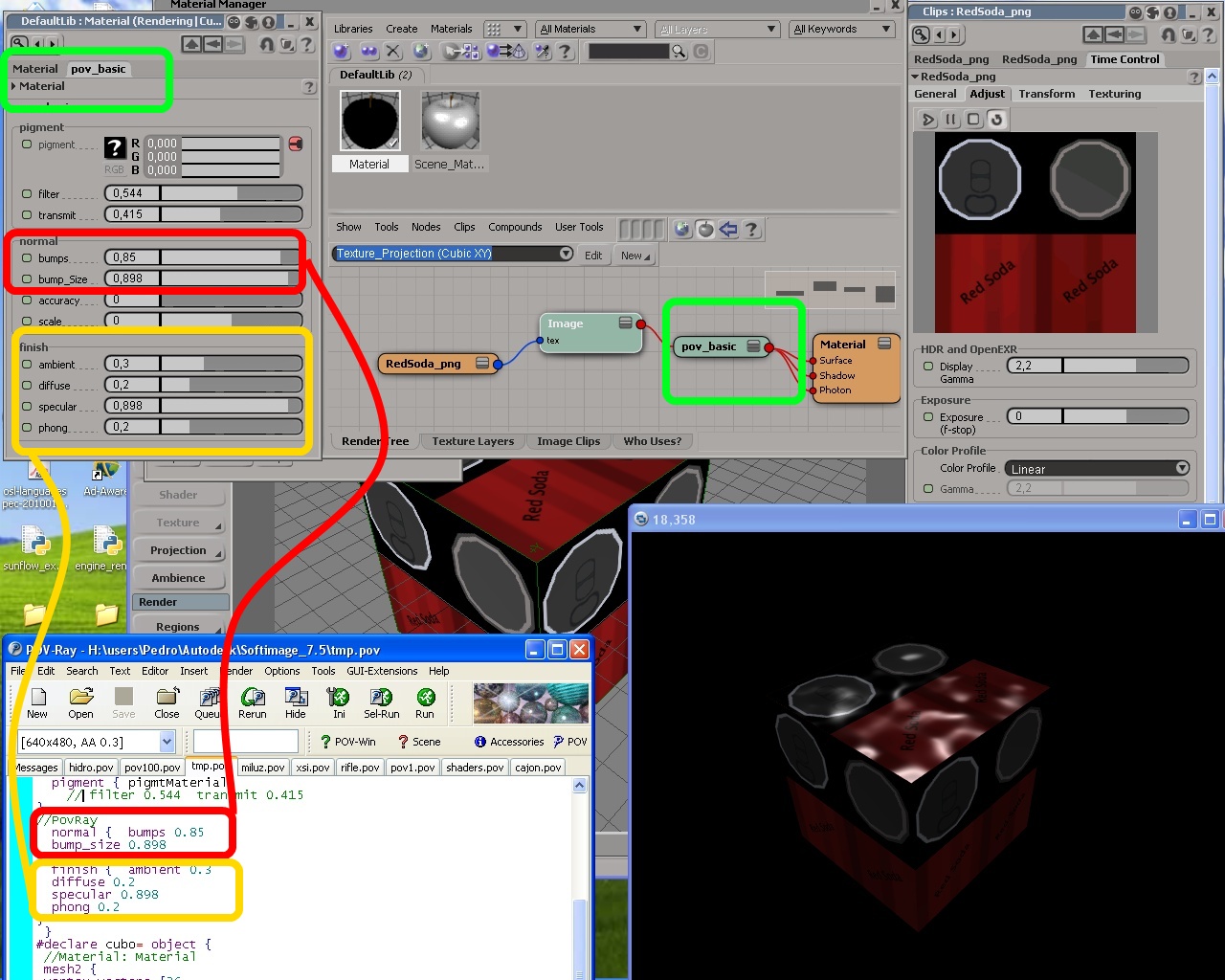Open the All Keywords dropdown
This screenshot has height=980, width=1225.
tap(842, 29)
